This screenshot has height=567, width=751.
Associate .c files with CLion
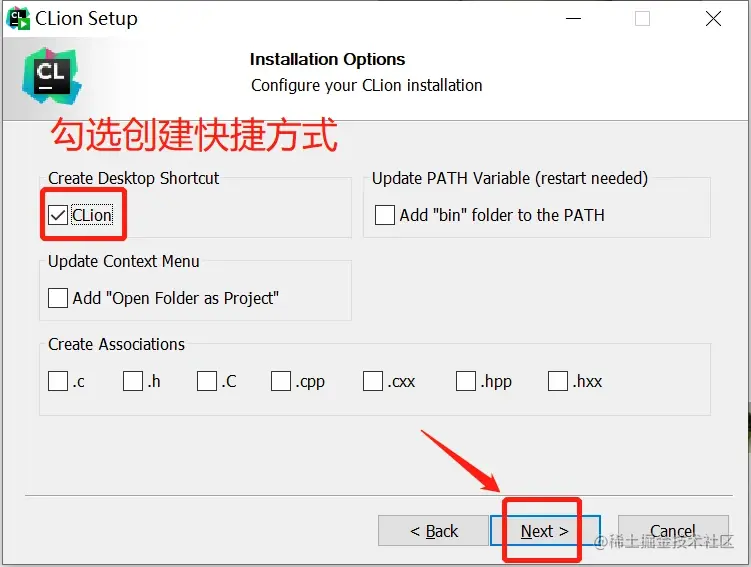(x=58, y=381)
